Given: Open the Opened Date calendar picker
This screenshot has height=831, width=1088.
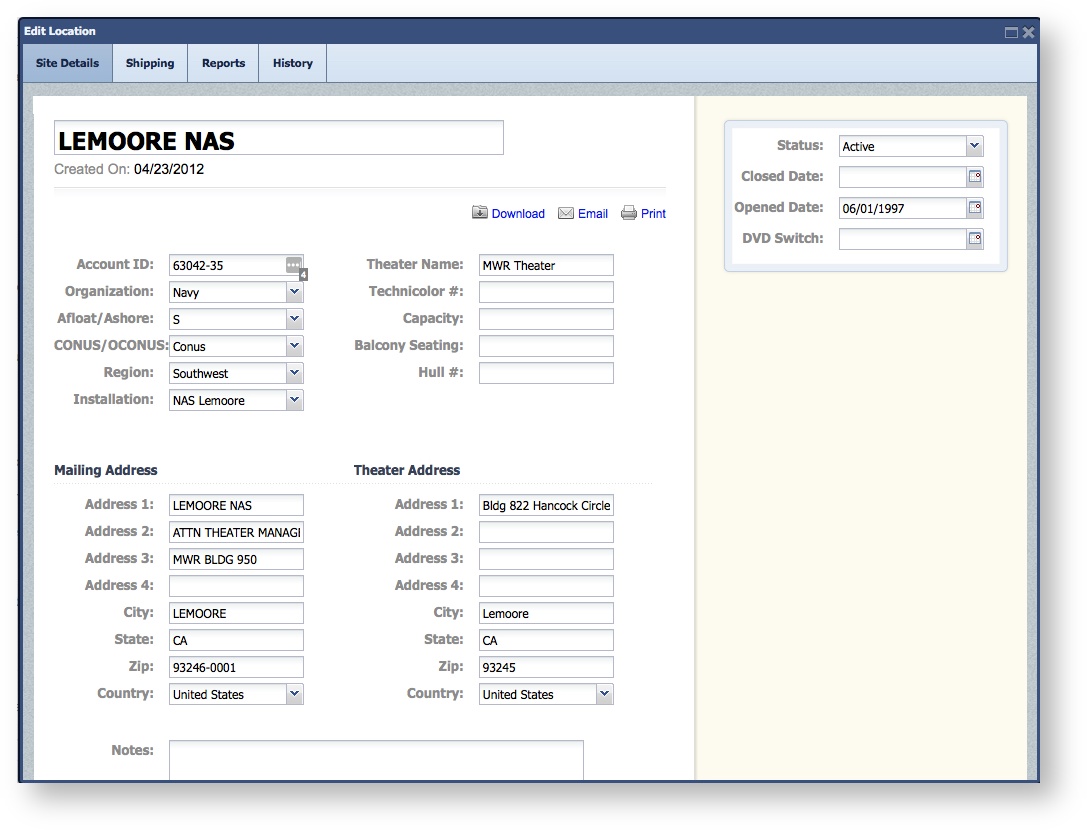Looking at the screenshot, I should tap(975, 208).
